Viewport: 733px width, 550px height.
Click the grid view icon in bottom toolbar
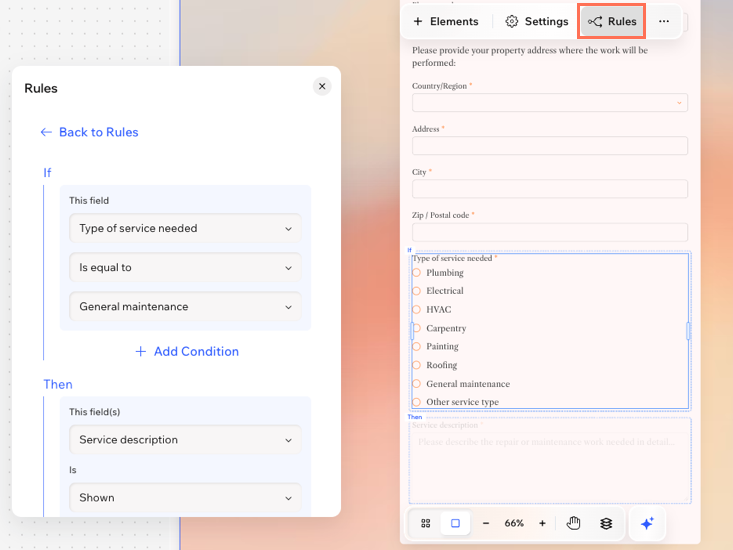click(x=426, y=523)
